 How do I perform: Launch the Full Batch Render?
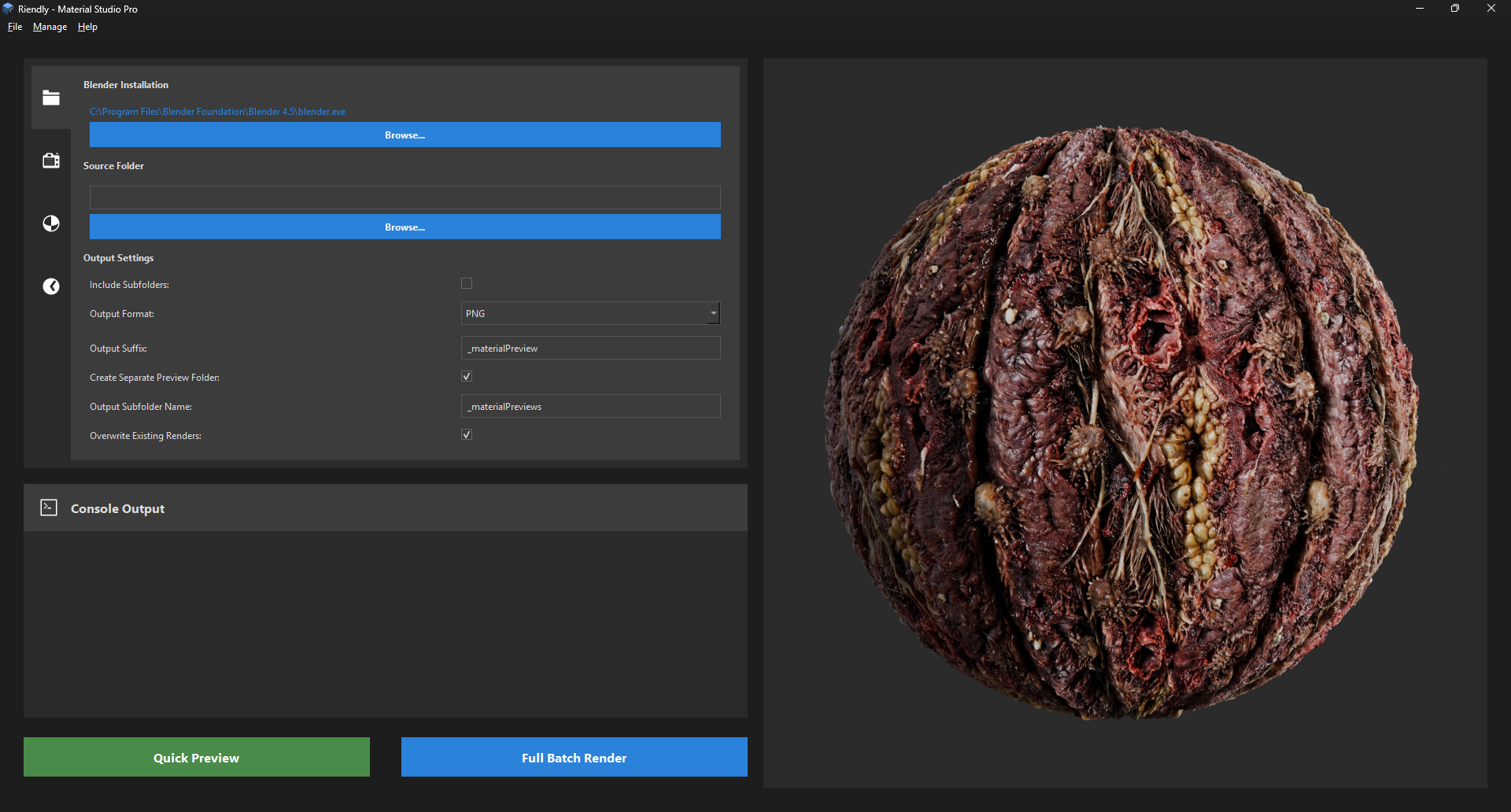(x=574, y=757)
